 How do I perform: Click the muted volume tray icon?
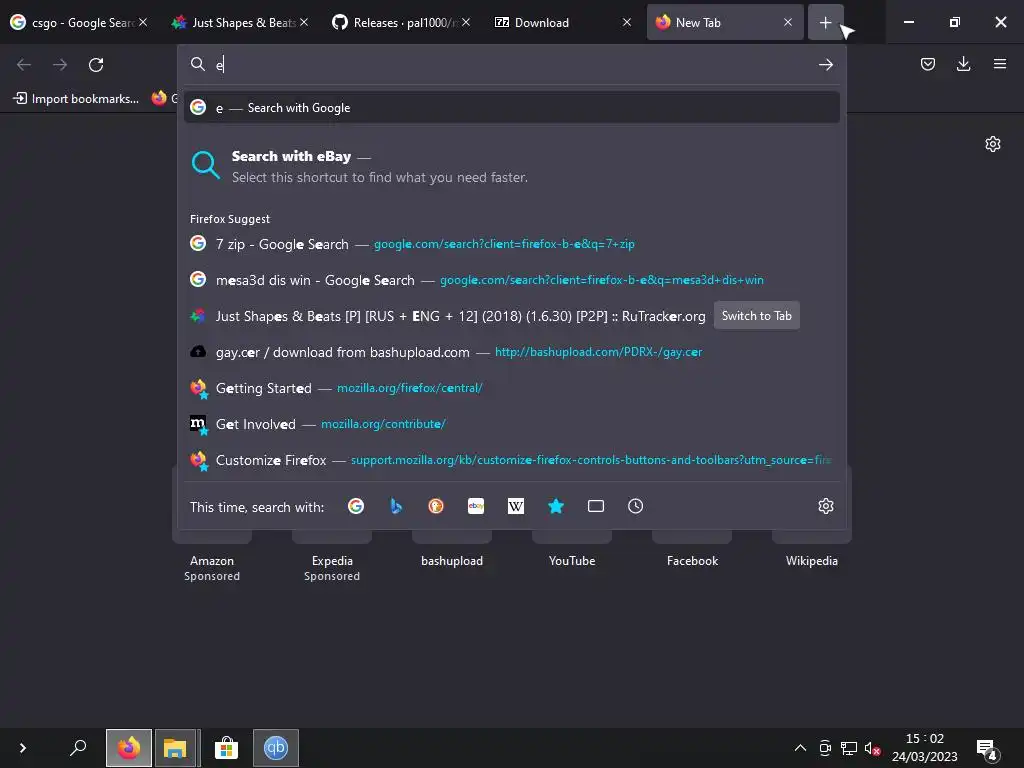tap(872, 748)
